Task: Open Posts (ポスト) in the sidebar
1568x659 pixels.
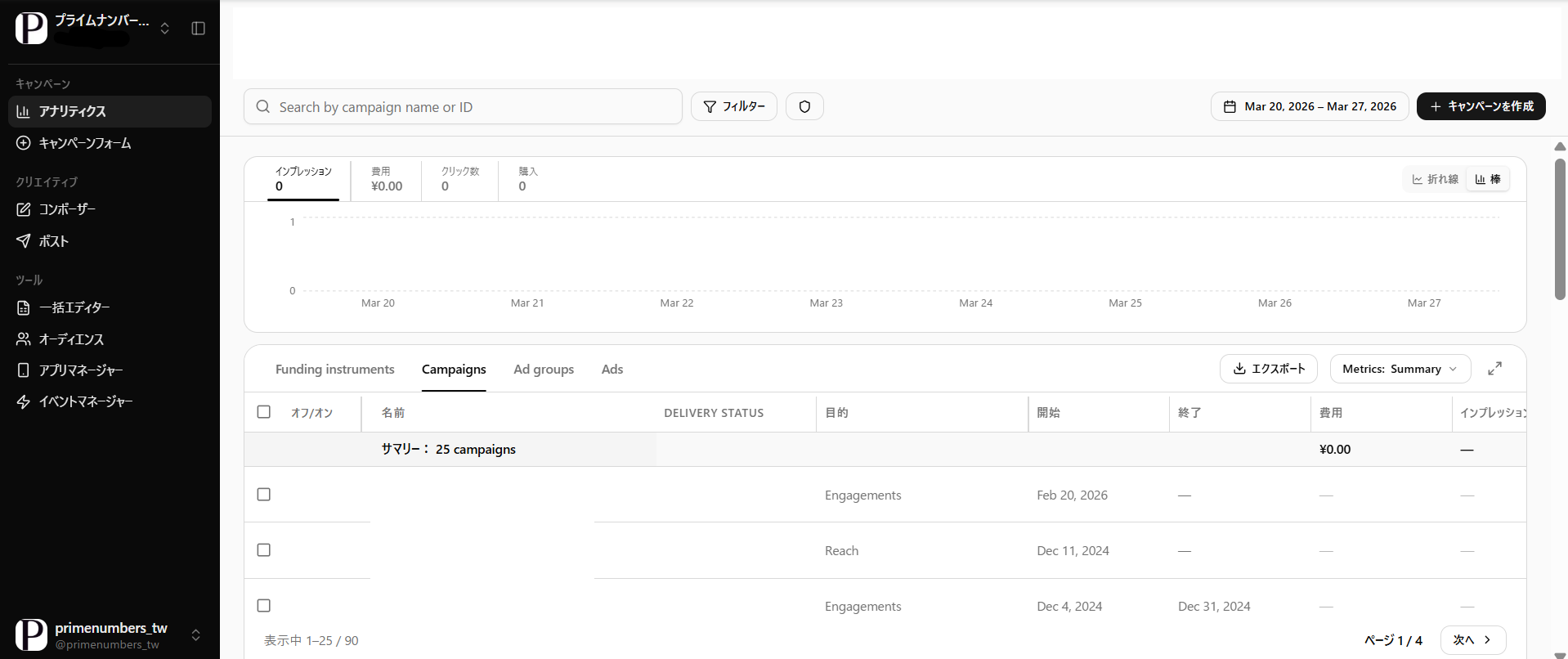Action: click(54, 241)
